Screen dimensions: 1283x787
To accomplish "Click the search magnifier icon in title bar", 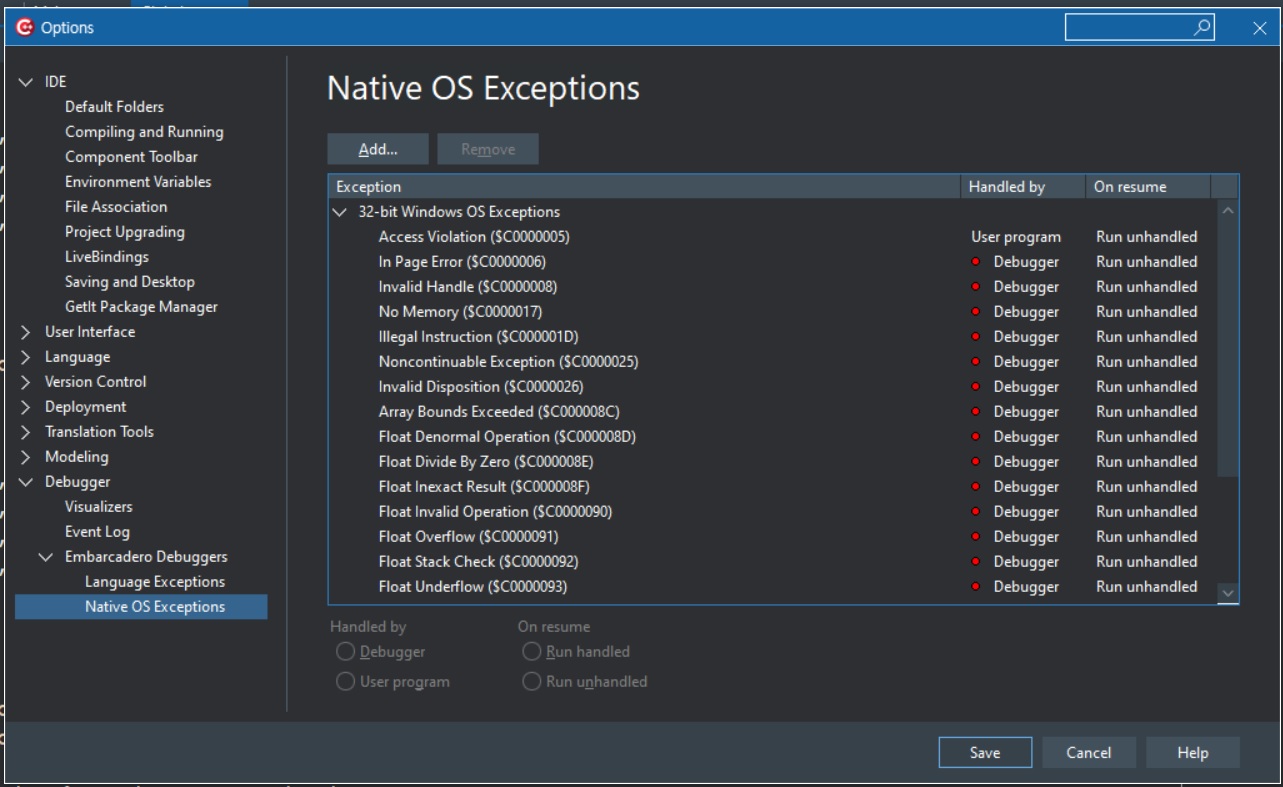I will click(x=1202, y=28).
